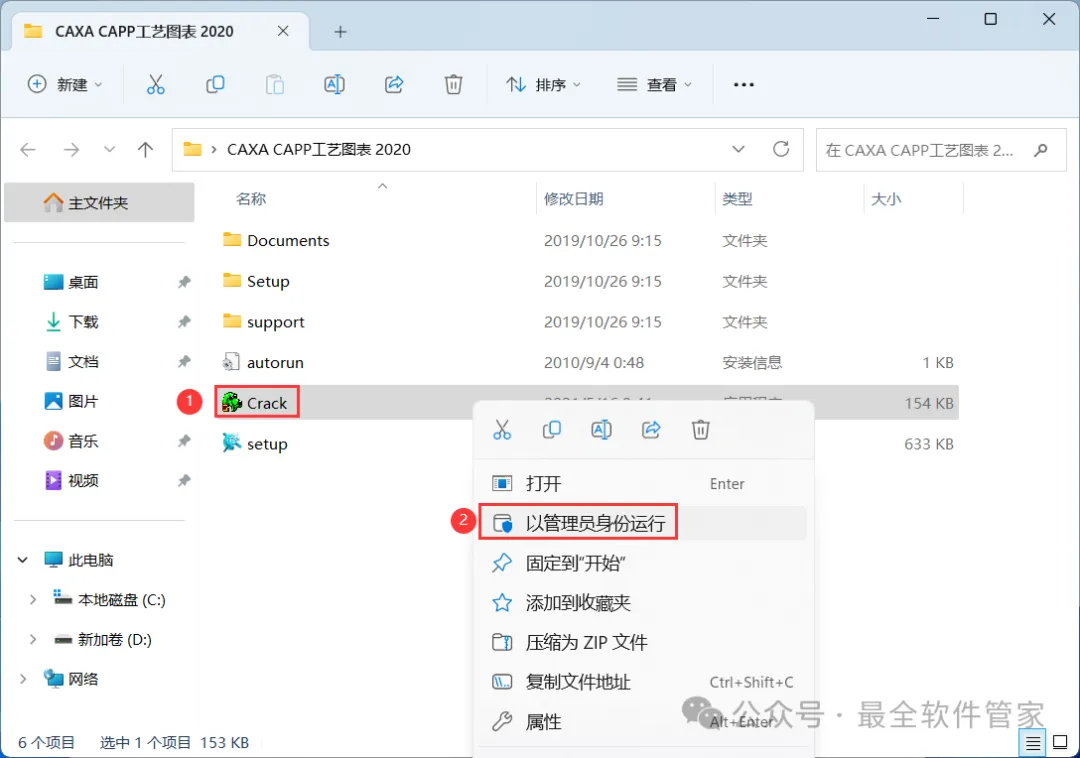The image size is (1080, 758).
Task: Expand the 网络 tree node
Action: pyautogui.click(x=23, y=680)
